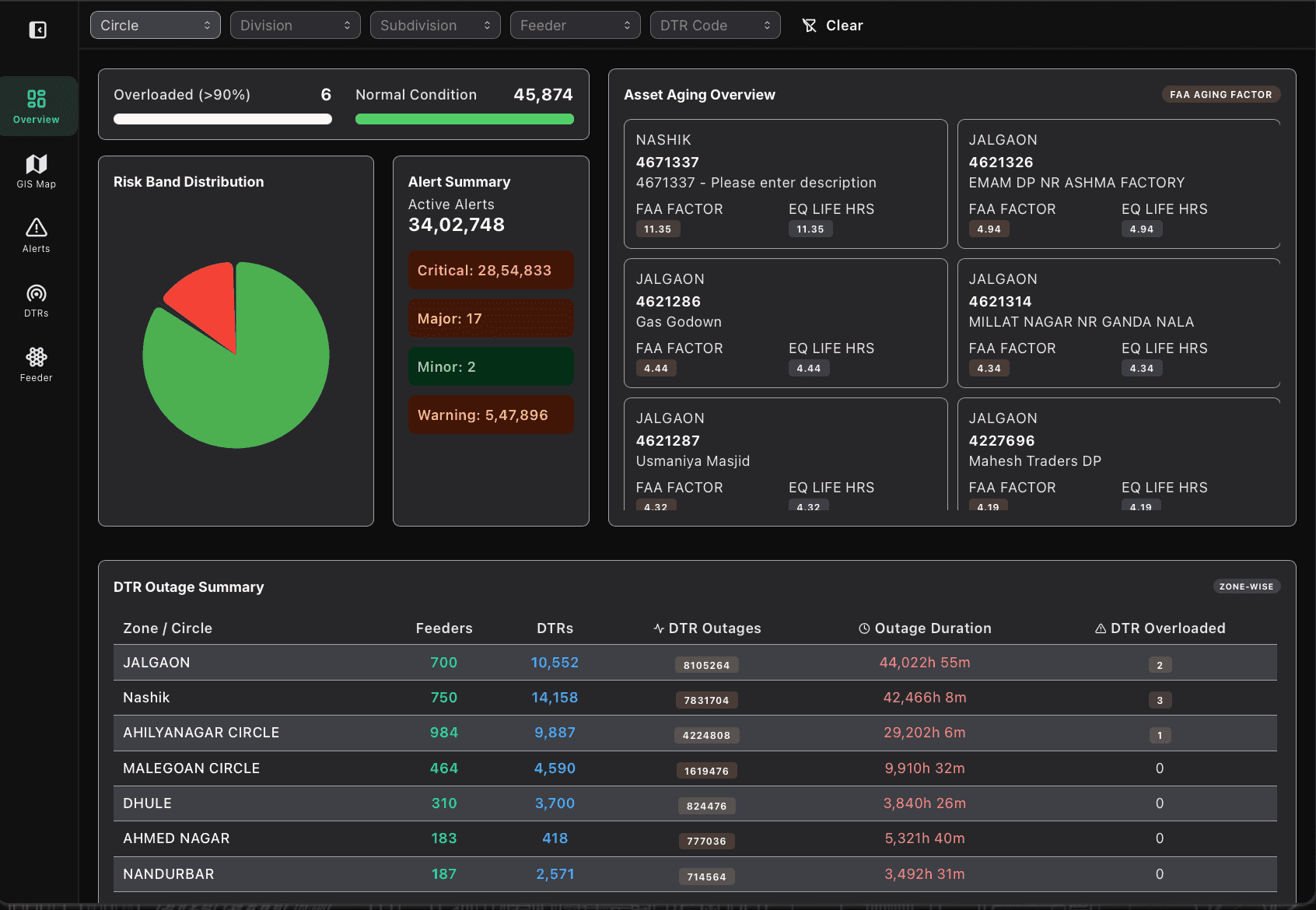Expand the Circle dropdown
The height and width of the screenshot is (910, 1316).
(156, 25)
